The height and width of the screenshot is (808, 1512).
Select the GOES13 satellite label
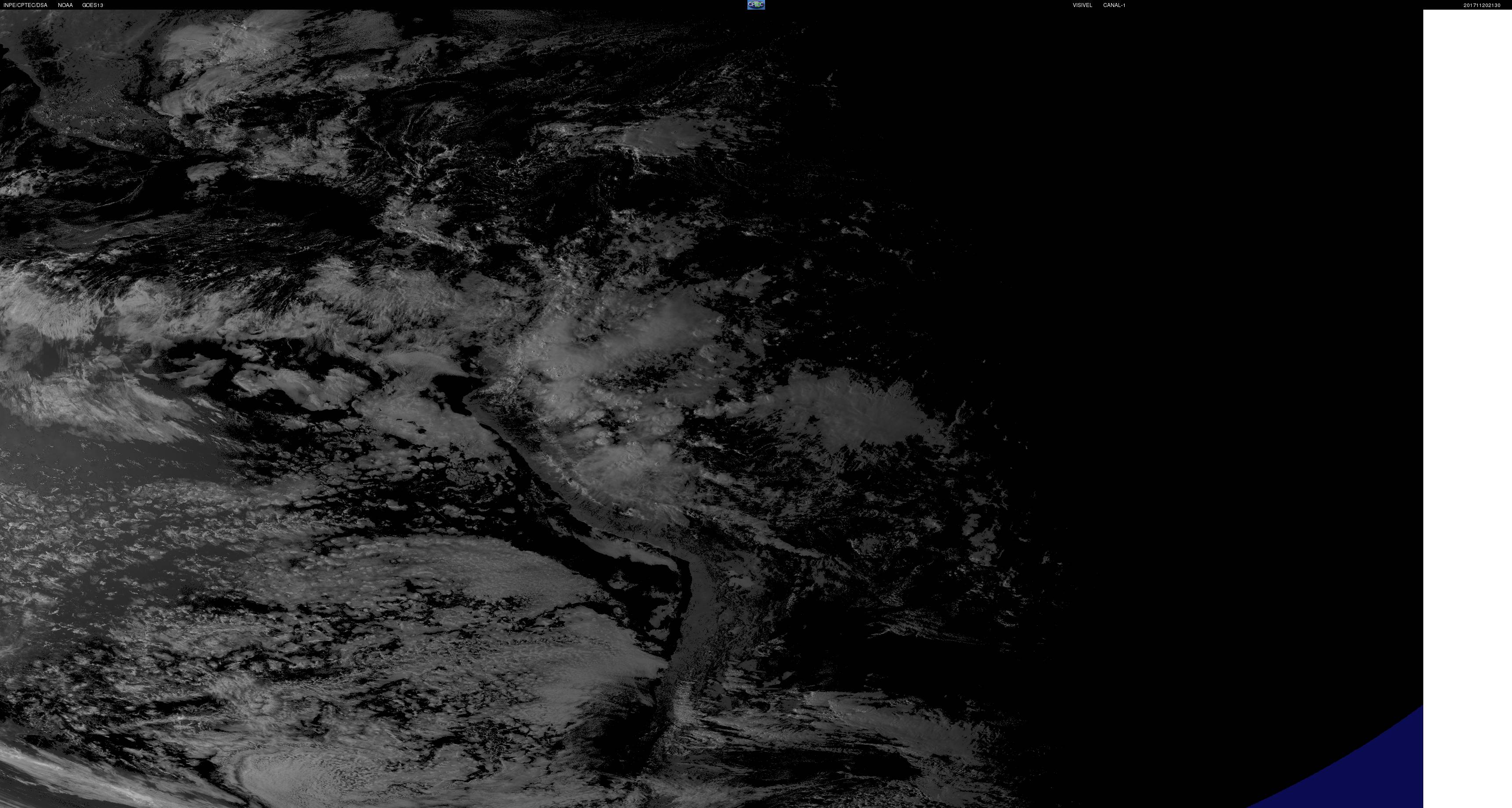pyautogui.click(x=93, y=5)
